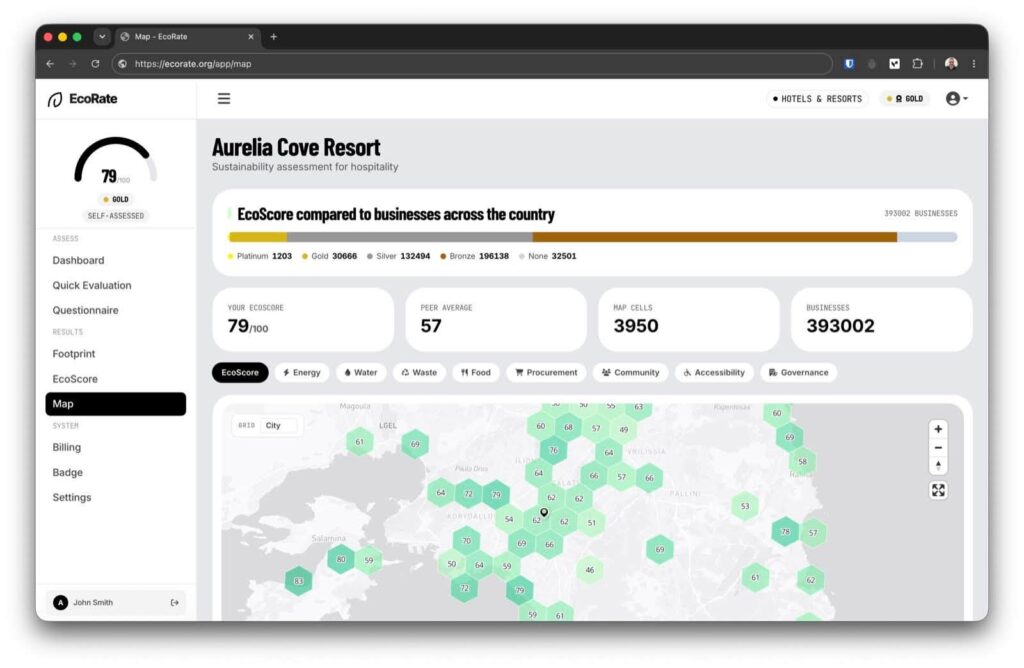Open the user account dropdown
1024x668 pixels.
[x=957, y=99]
